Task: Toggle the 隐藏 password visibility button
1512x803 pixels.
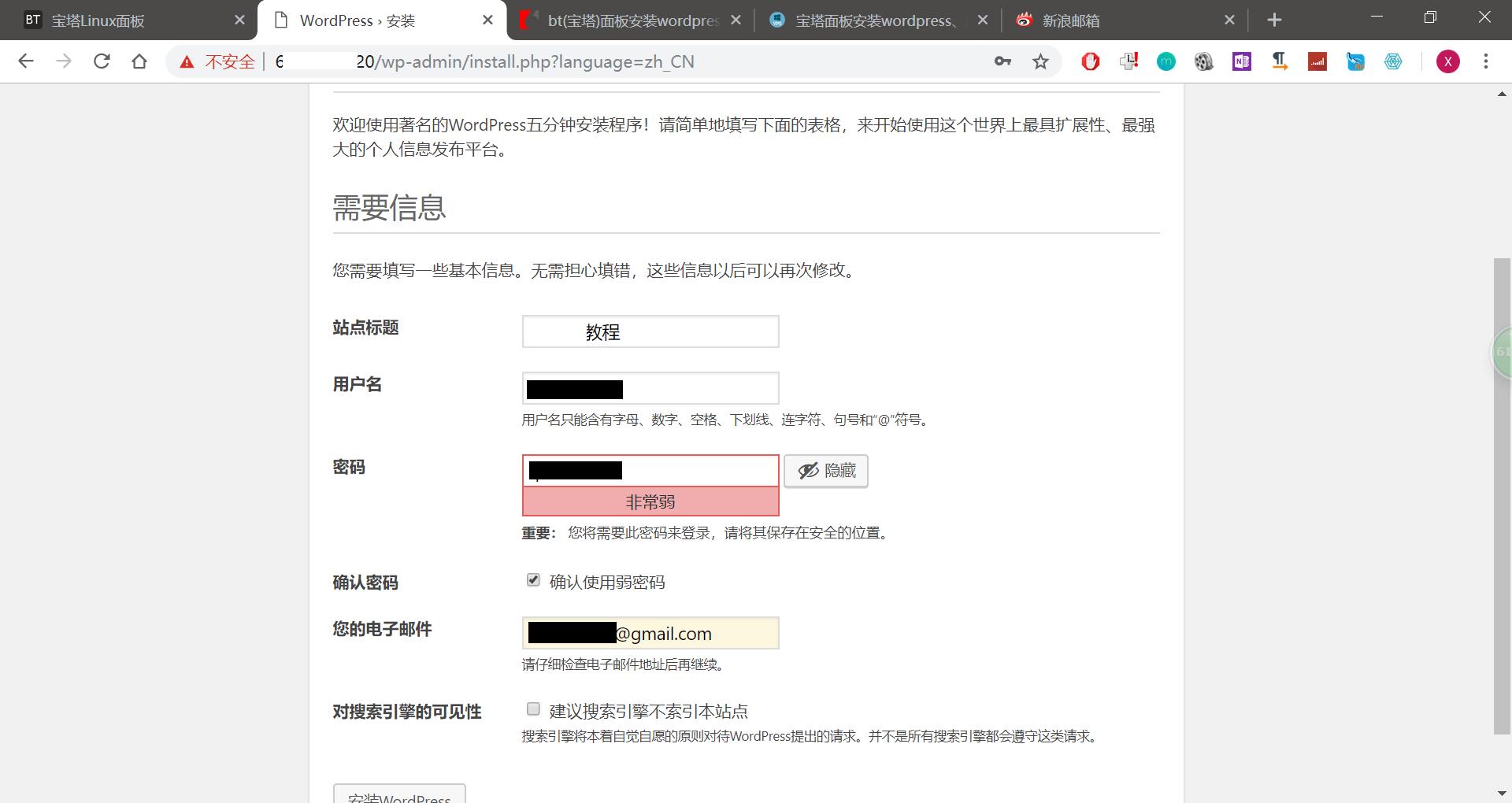Action: tap(825, 471)
